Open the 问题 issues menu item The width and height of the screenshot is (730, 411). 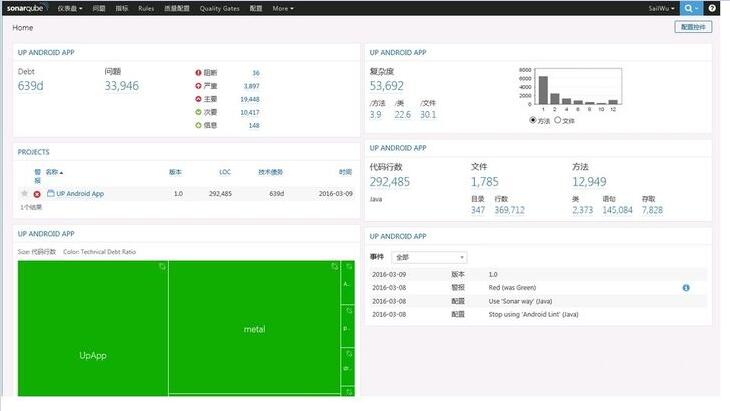(99, 8)
